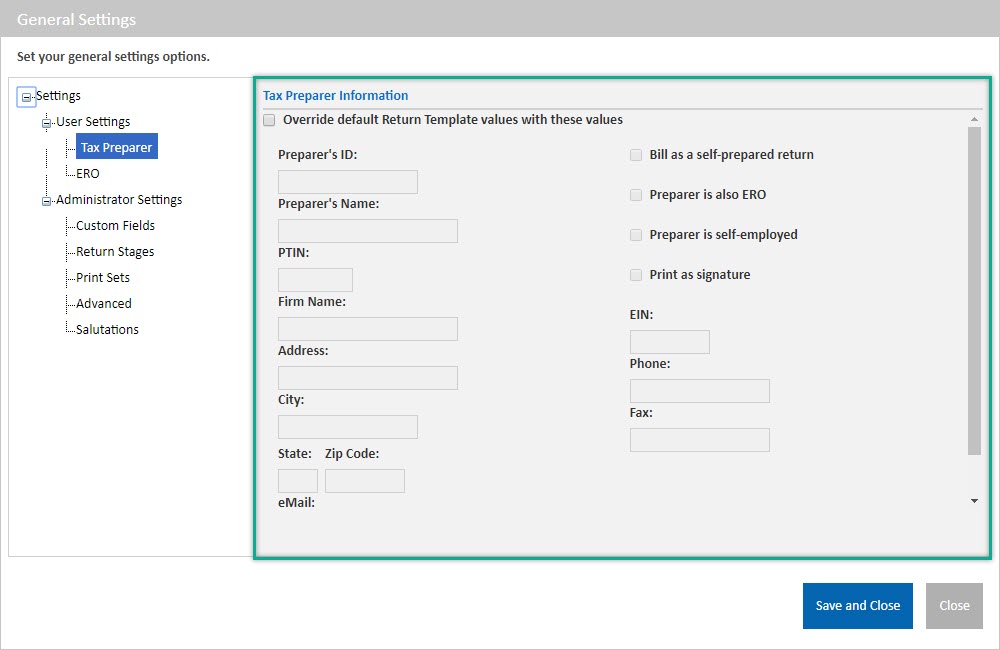The image size is (1000, 650).
Task: Click the PTIN input field
Action: point(315,280)
